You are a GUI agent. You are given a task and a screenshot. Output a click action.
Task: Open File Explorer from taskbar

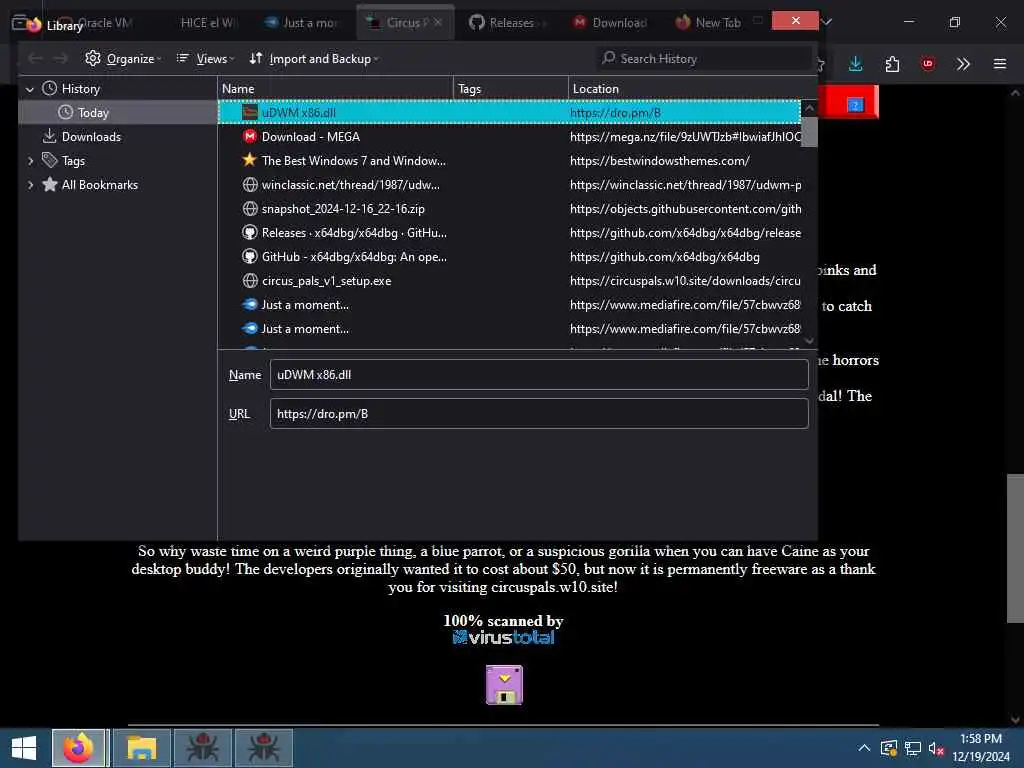pos(141,748)
